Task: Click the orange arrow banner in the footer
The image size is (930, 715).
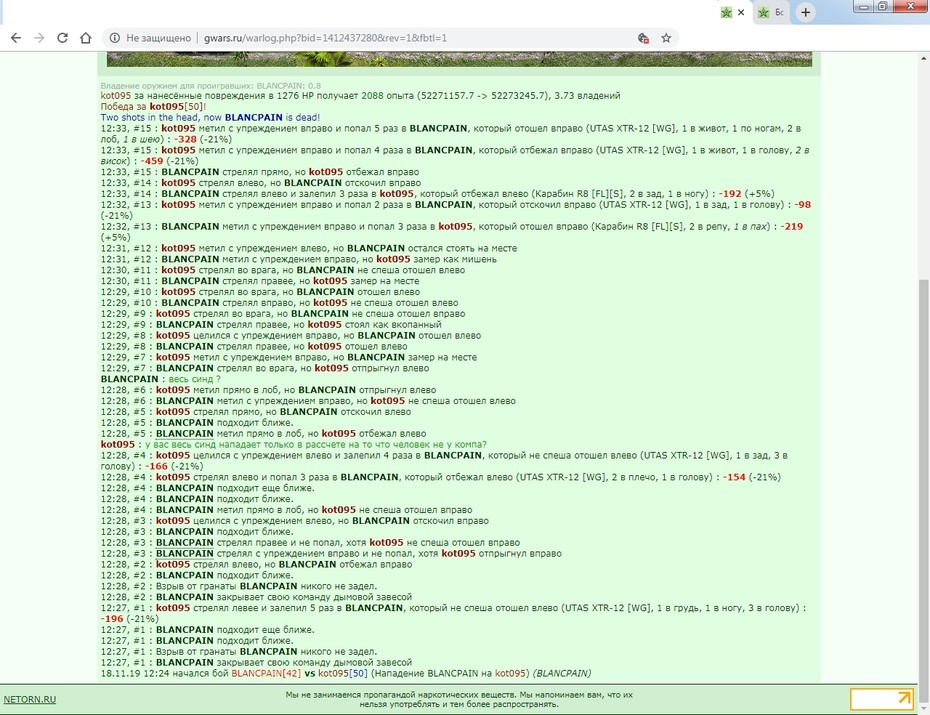Action: [x=881, y=700]
